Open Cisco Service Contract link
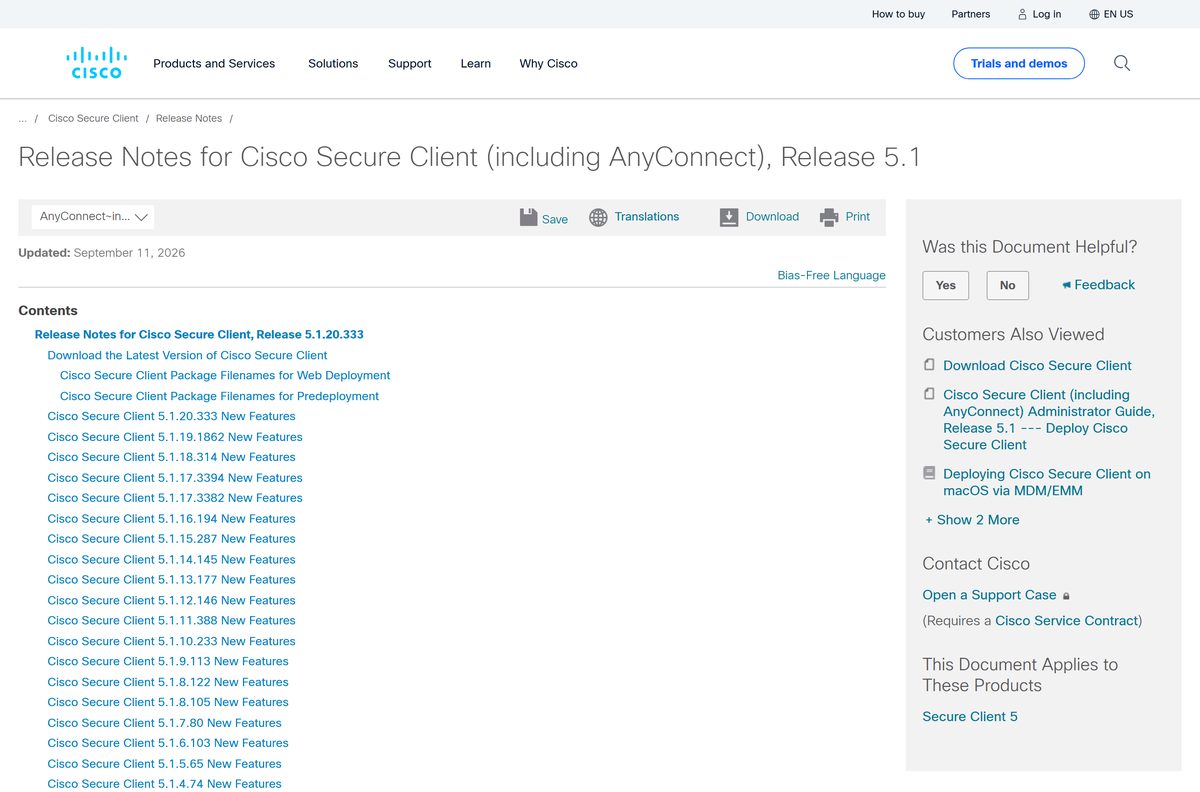Viewport: 1200px width, 792px height. [1066, 621]
